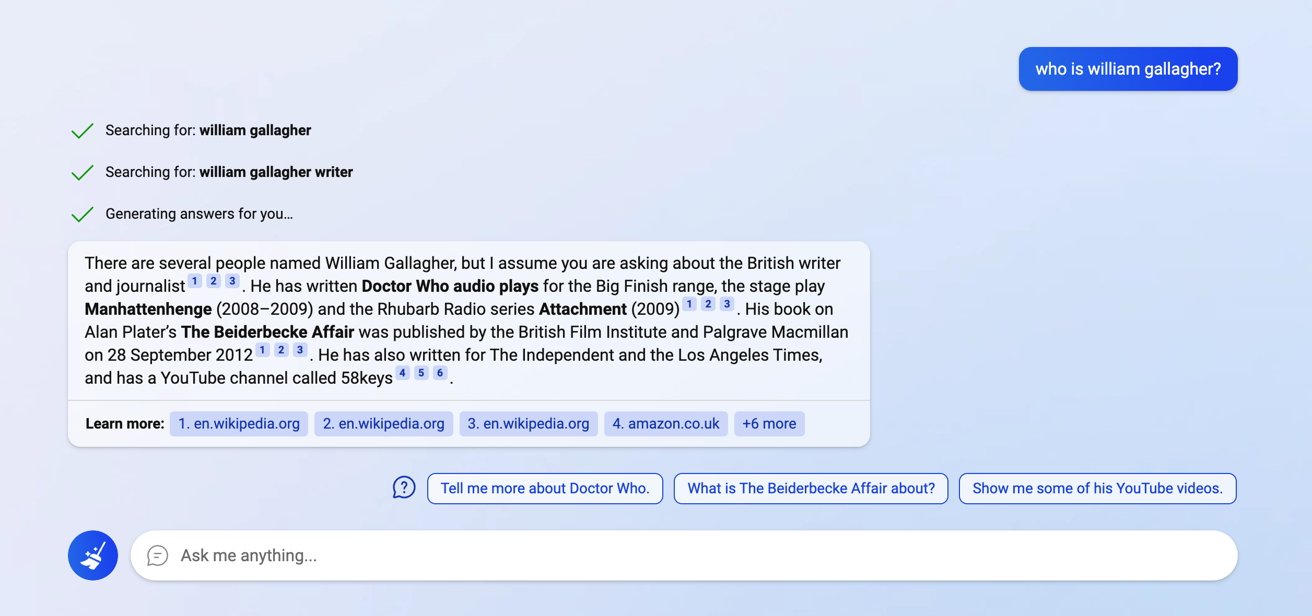The image size is (1312, 616).
Task: Open citation 3 following '28 September 2012'
Action: [x=300, y=350]
